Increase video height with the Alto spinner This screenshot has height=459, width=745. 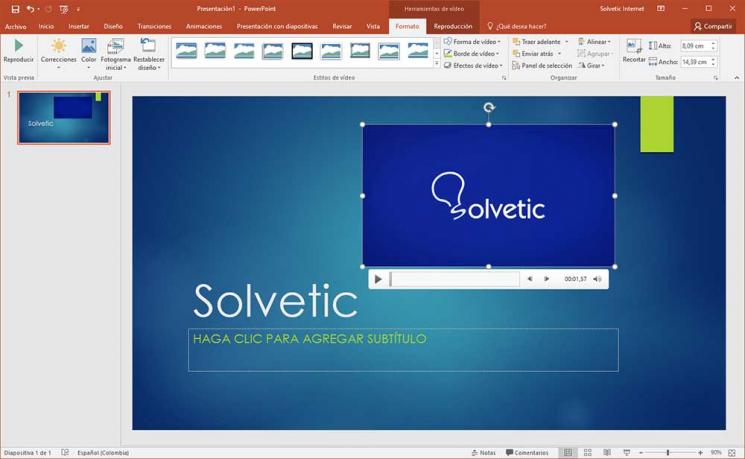(713, 44)
